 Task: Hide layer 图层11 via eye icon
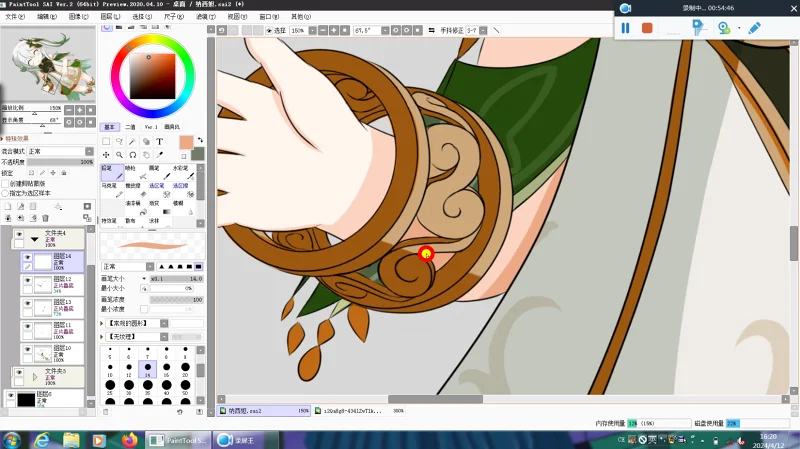28,326
